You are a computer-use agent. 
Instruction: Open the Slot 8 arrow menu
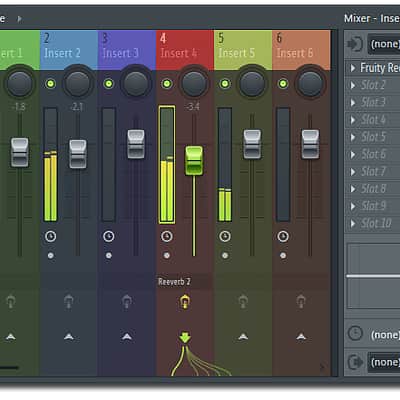click(x=353, y=189)
